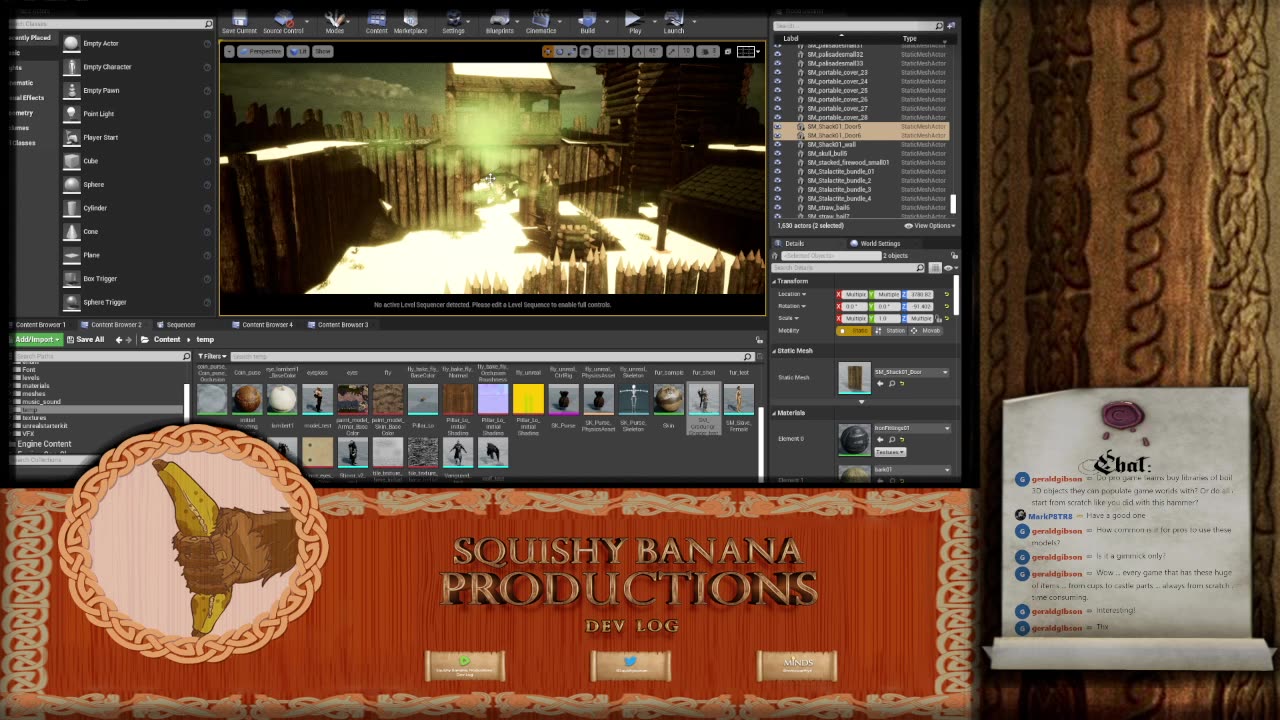Select the Player Start placement icon

(x=71, y=137)
